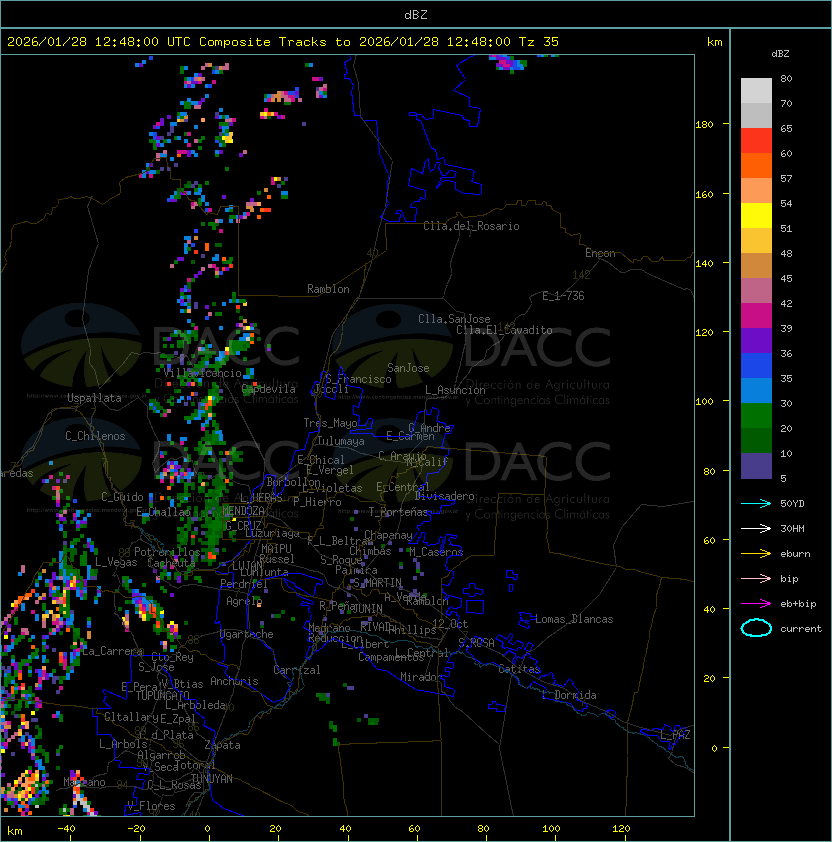Click the 100 km horizontal axis tick
This screenshot has height=842, width=832.
point(552,829)
